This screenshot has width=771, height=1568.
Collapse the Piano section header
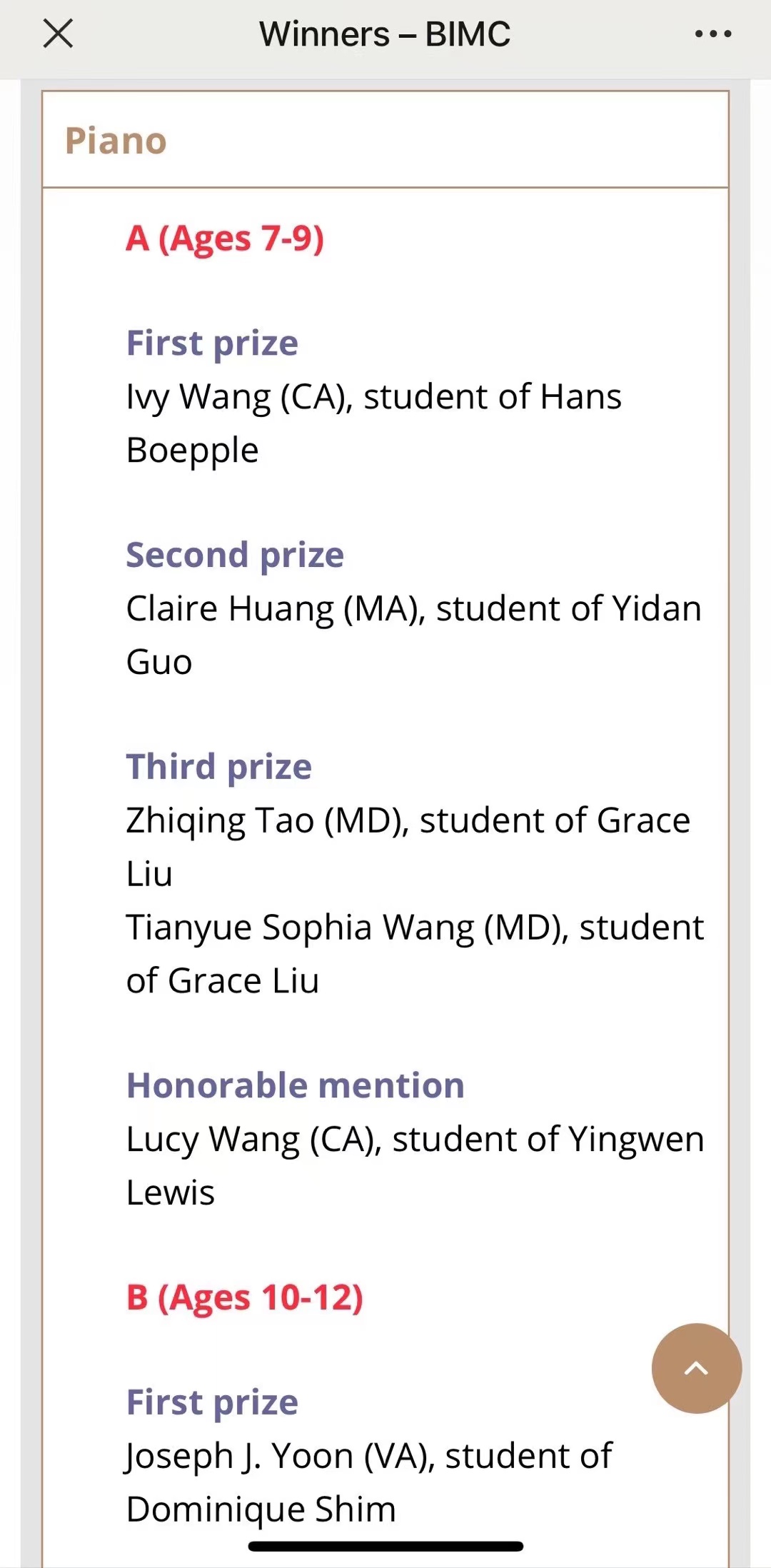pyautogui.click(x=385, y=141)
